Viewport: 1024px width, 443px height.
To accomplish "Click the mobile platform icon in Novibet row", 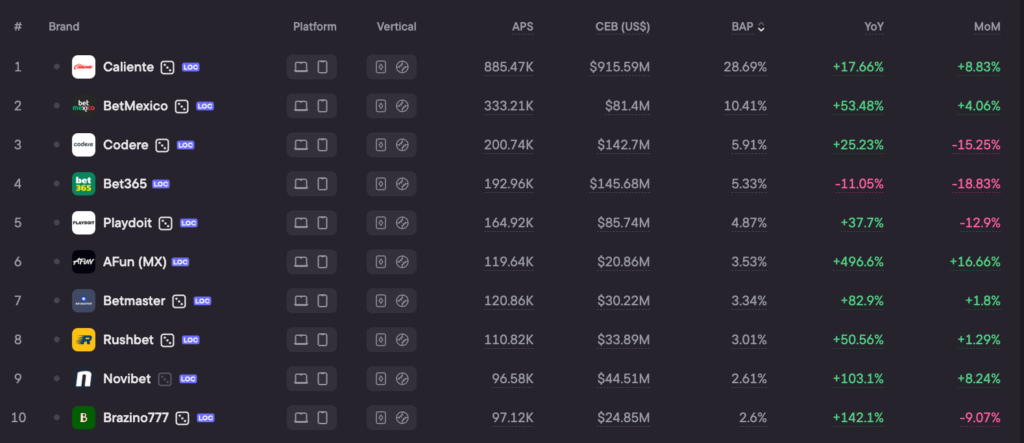I will coord(322,379).
